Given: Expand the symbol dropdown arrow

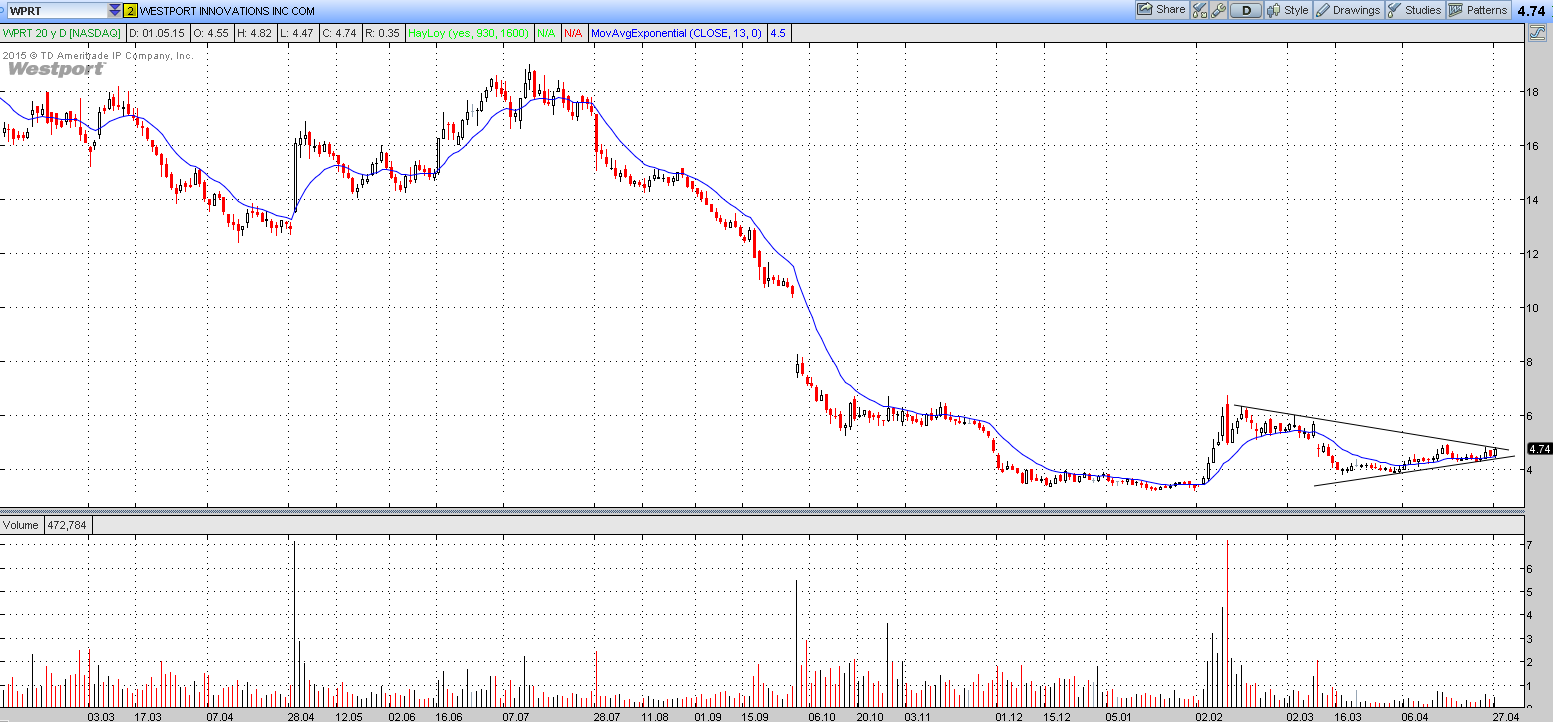Looking at the screenshot, I should (113, 11).
